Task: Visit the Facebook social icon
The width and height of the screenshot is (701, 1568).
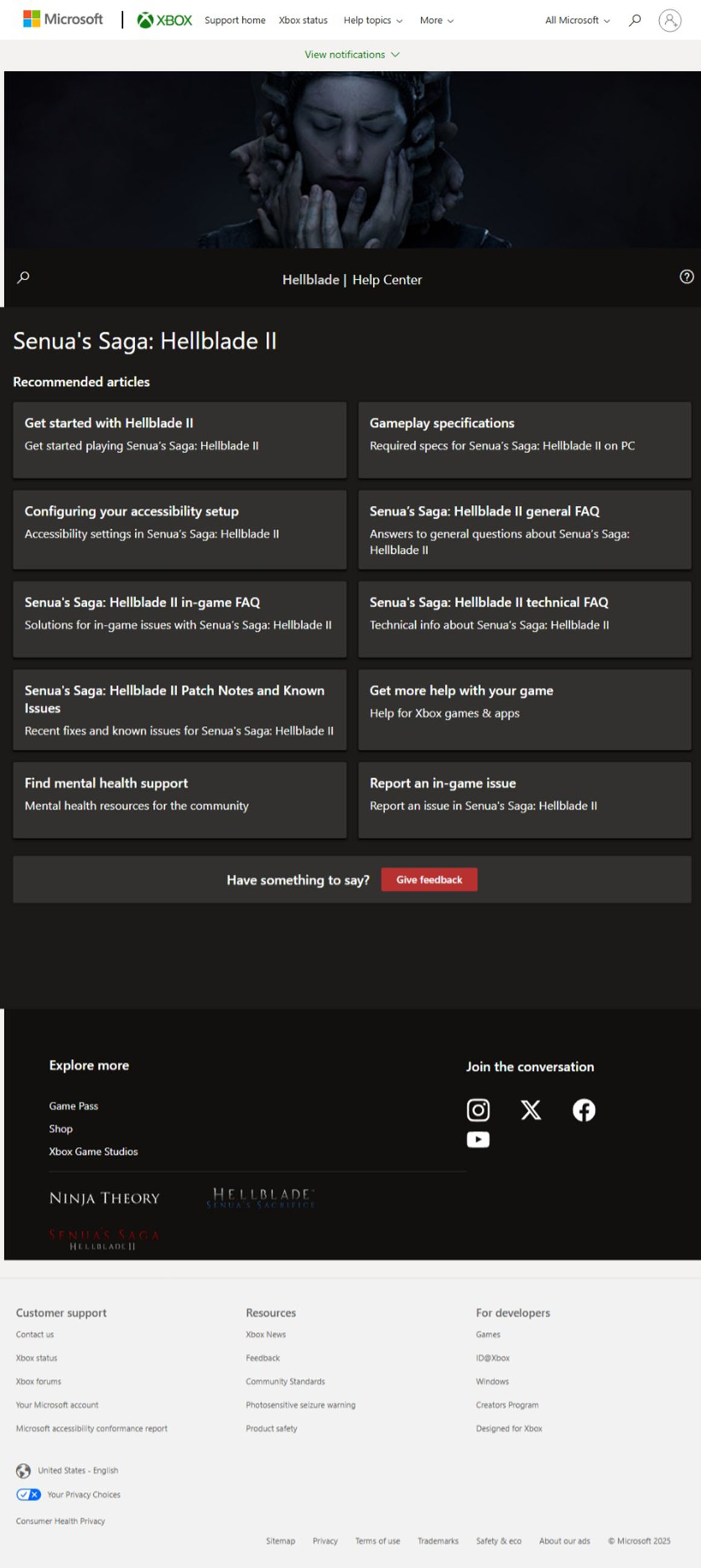Action: [x=583, y=1110]
